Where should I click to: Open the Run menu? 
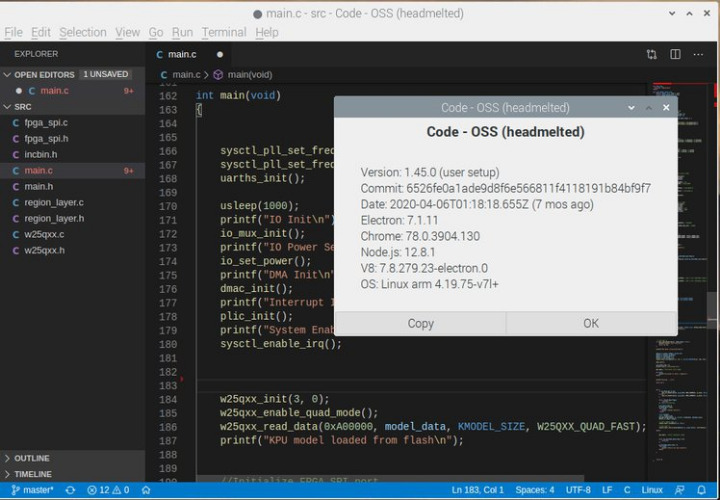tap(182, 32)
